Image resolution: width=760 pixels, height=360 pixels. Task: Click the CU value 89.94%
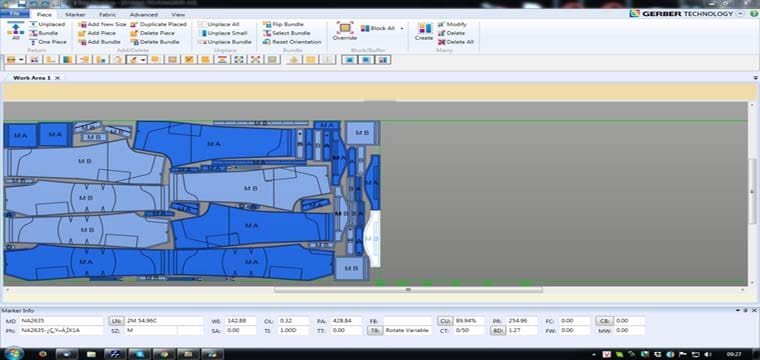coord(469,321)
